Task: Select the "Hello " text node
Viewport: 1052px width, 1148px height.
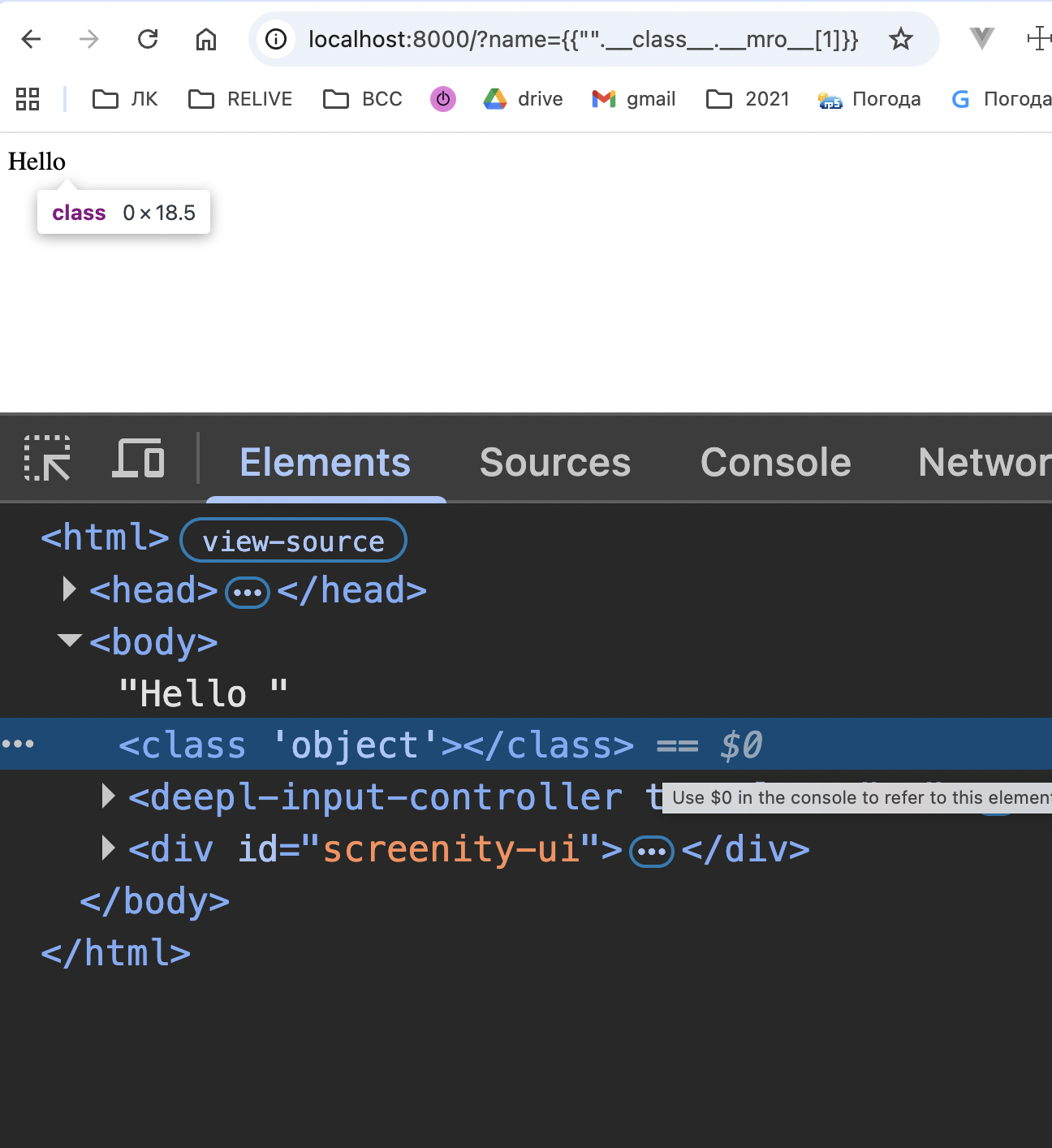Action: click(203, 693)
